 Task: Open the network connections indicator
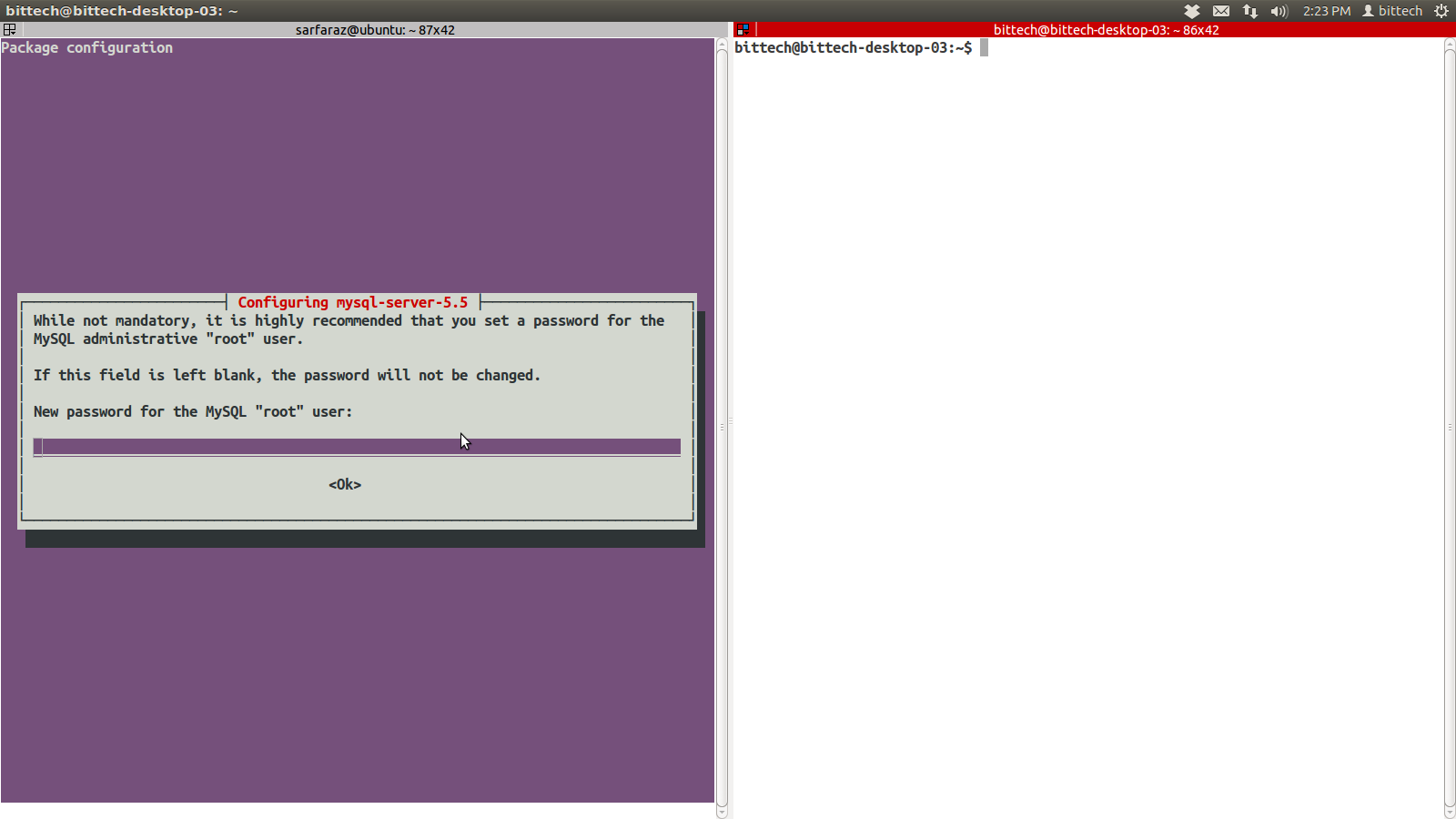coord(1250,11)
